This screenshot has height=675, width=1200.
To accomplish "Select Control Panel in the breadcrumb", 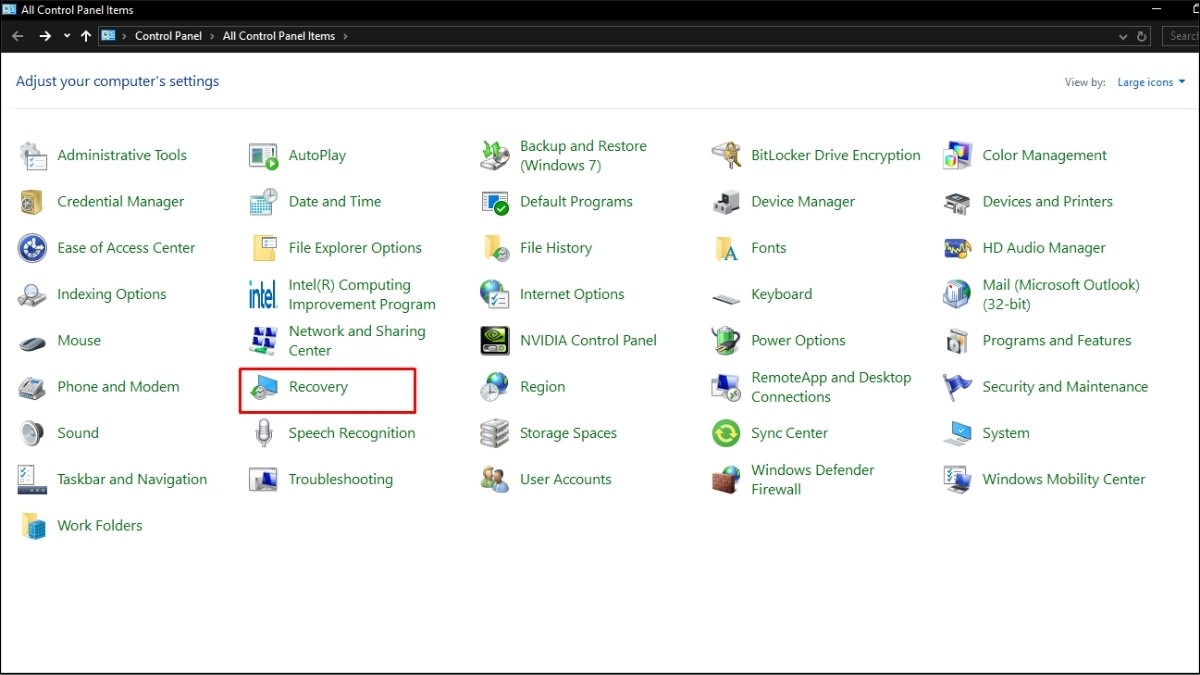I will [168, 36].
